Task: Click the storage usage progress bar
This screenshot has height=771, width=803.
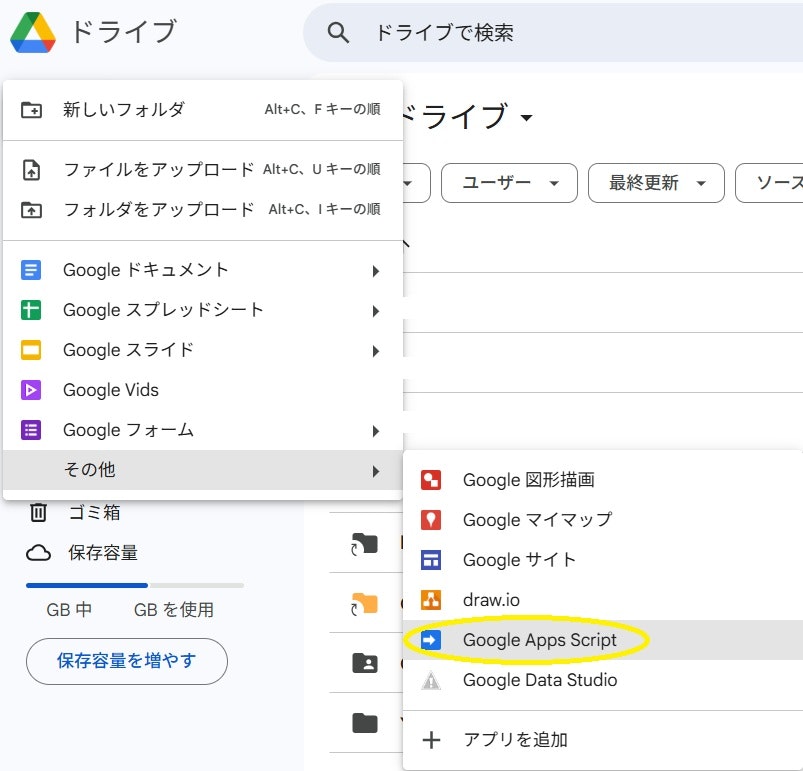Action: coord(135,585)
